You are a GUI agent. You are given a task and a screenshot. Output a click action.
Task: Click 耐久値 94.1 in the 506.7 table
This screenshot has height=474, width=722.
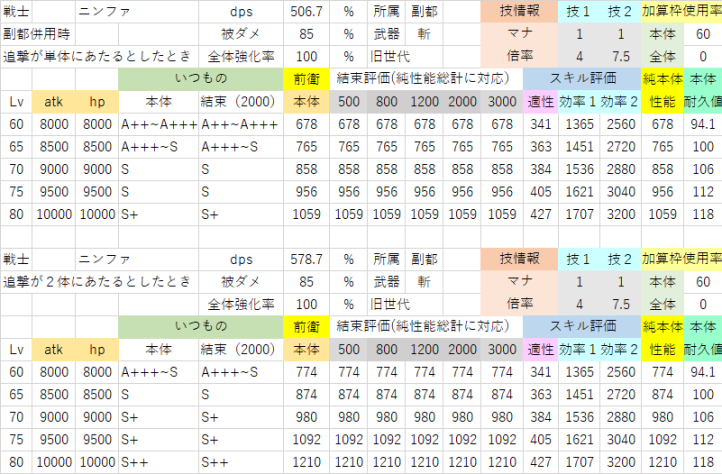click(703, 124)
